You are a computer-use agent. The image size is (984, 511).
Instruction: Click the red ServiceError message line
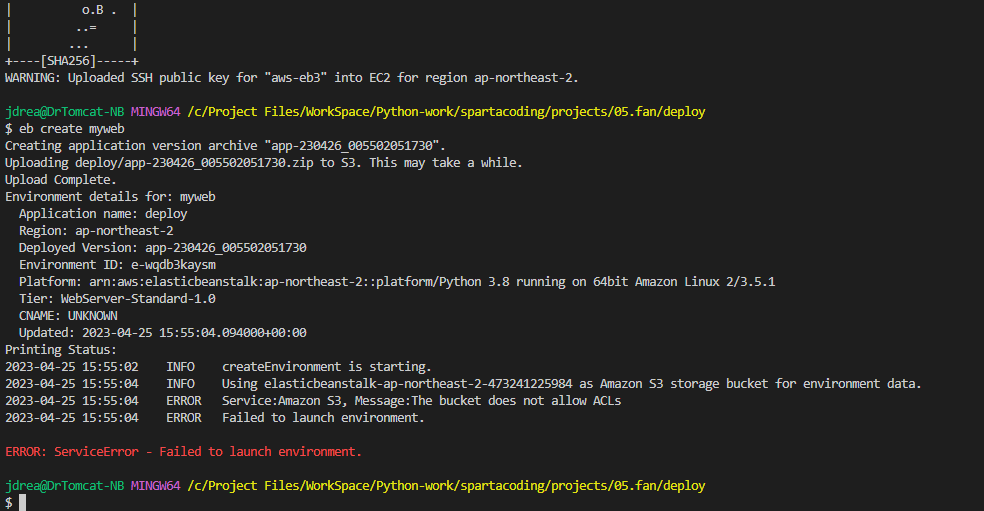[x=183, y=451]
